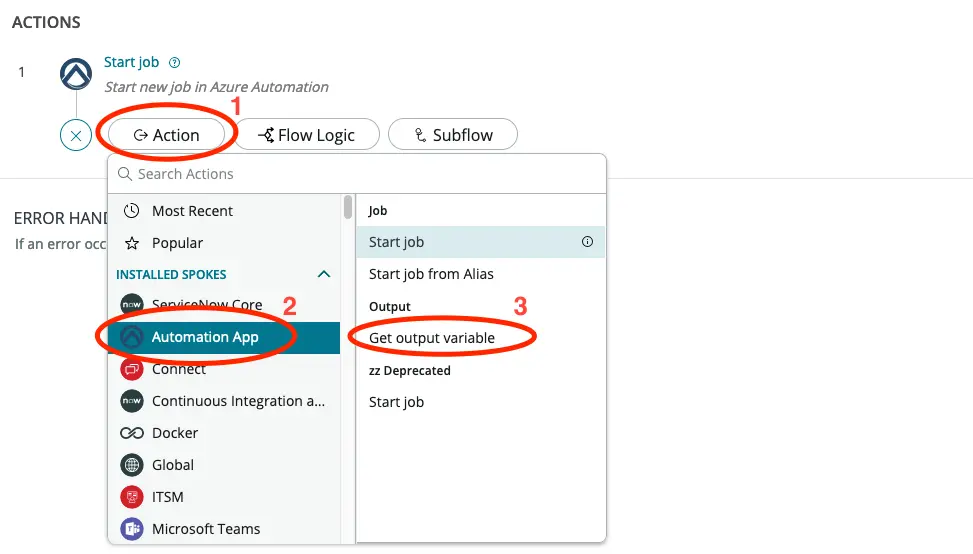This screenshot has height=554, width=973.
Task: Click the spoke list scrollbar
Action: coord(347,208)
